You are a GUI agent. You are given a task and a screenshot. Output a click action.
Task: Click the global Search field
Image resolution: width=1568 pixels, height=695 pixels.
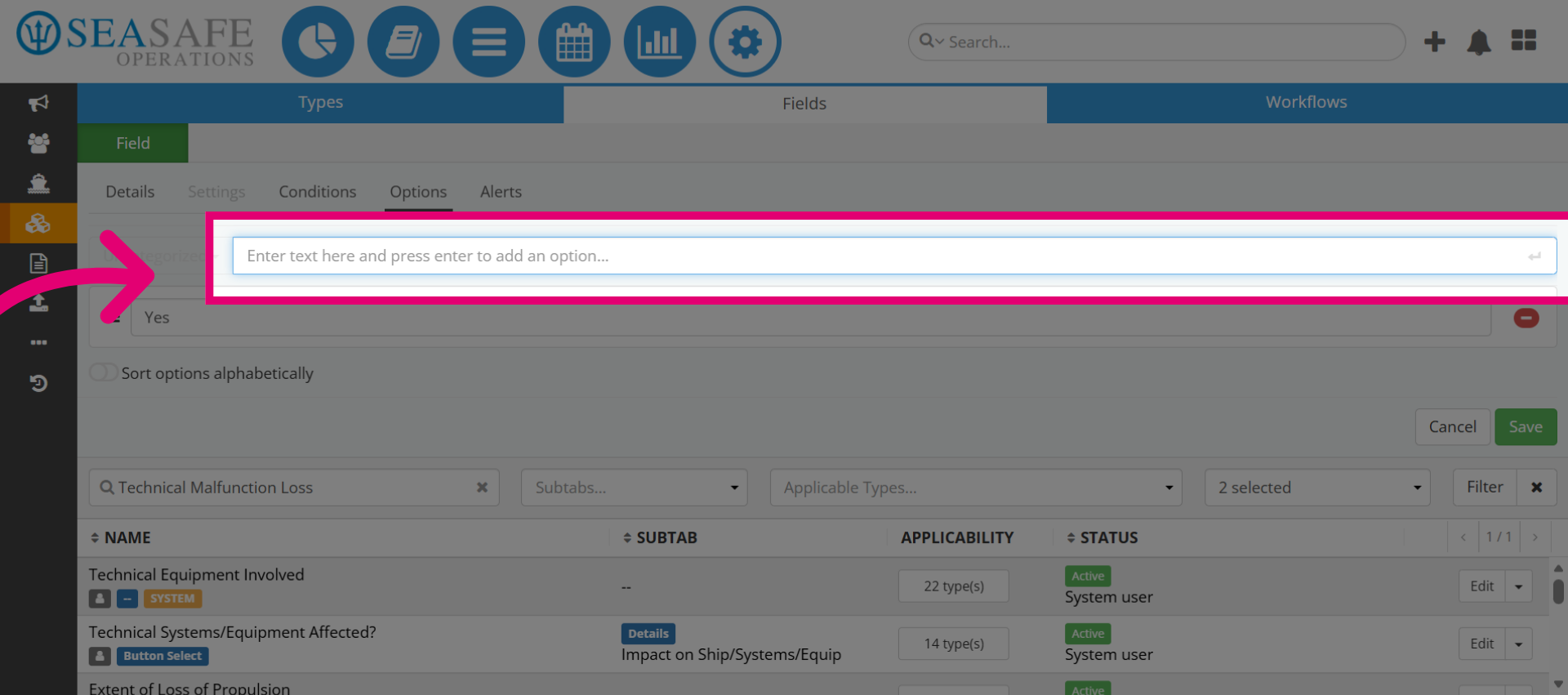pos(1156,42)
